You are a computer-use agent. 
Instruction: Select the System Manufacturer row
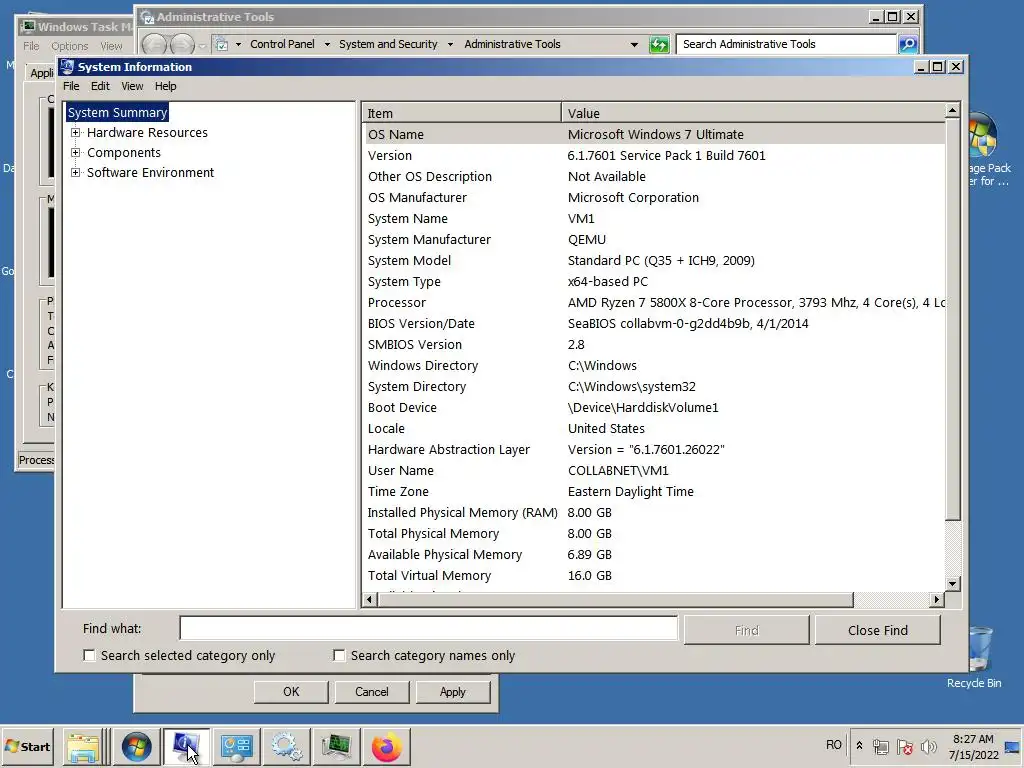(654, 240)
